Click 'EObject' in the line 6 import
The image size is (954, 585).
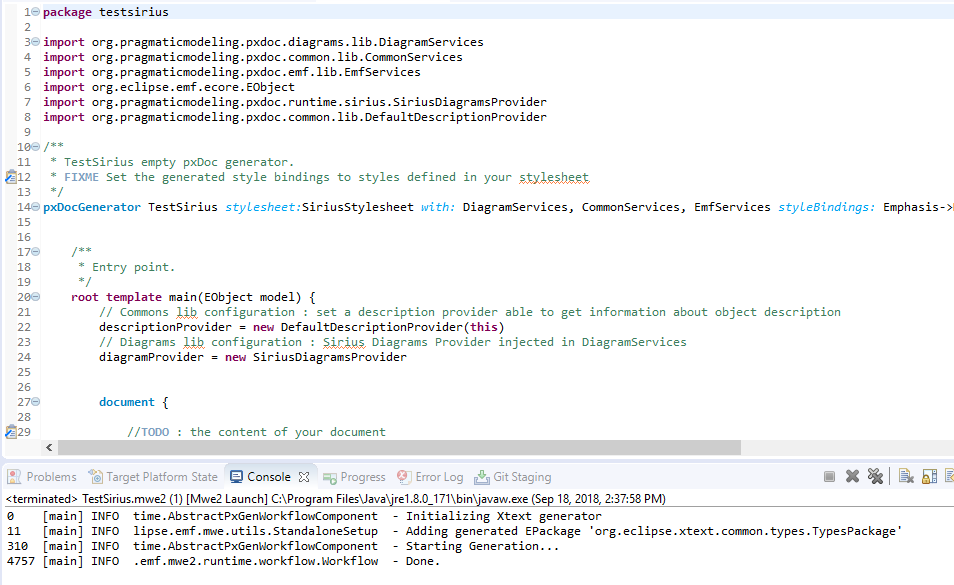[270, 87]
